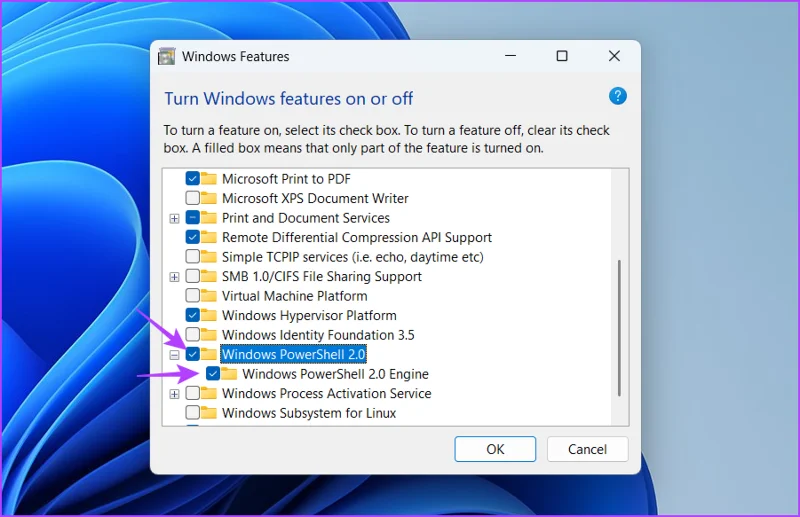The width and height of the screenshot is (800, 517).
Task: Uncheck Remote Differential Compression API Support
Action: point(192,237)
